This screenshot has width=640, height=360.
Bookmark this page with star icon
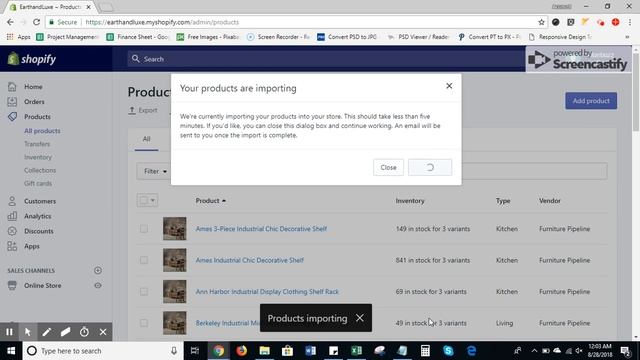pos(541,22)
